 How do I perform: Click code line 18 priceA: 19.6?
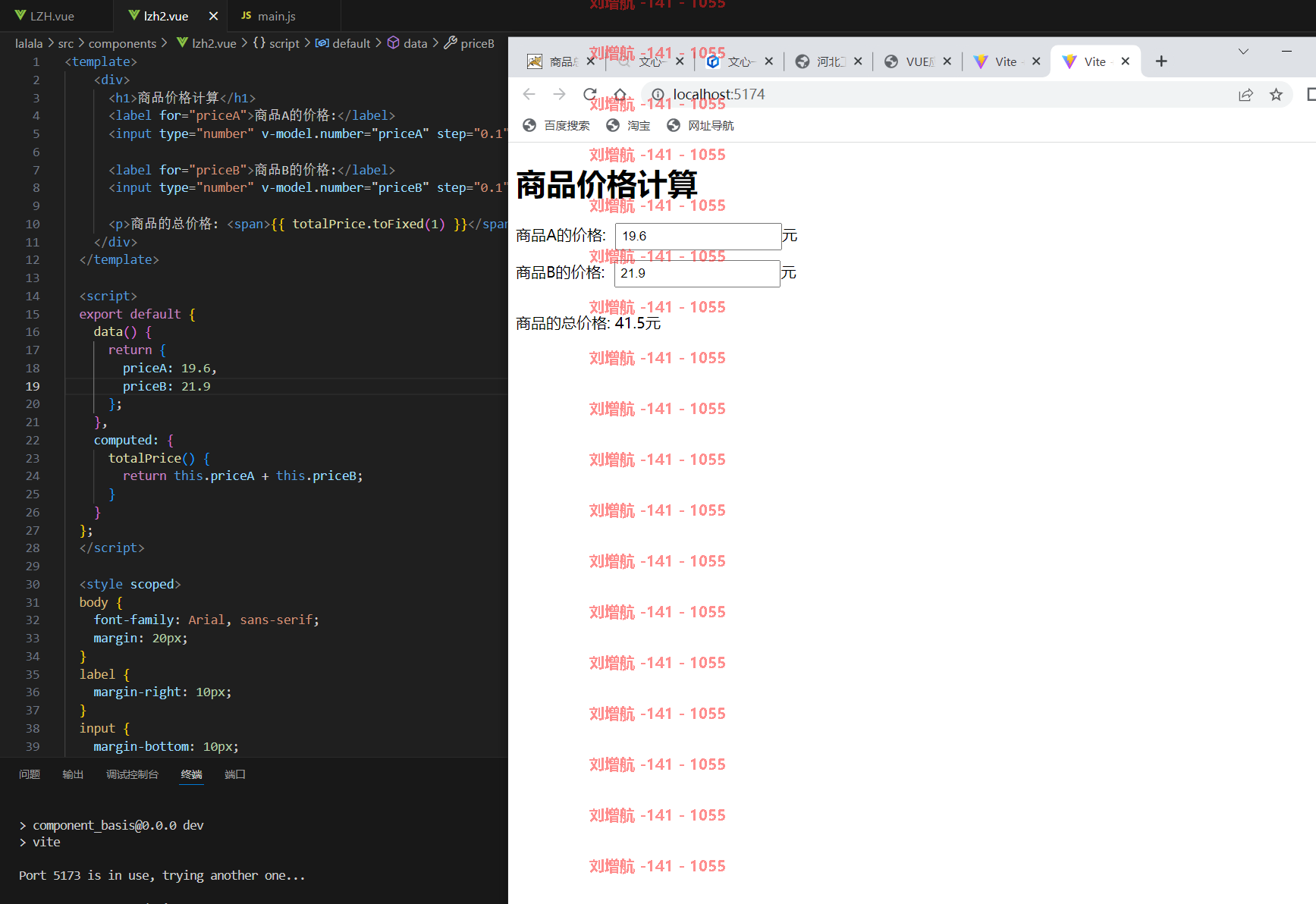coord(170,368)
